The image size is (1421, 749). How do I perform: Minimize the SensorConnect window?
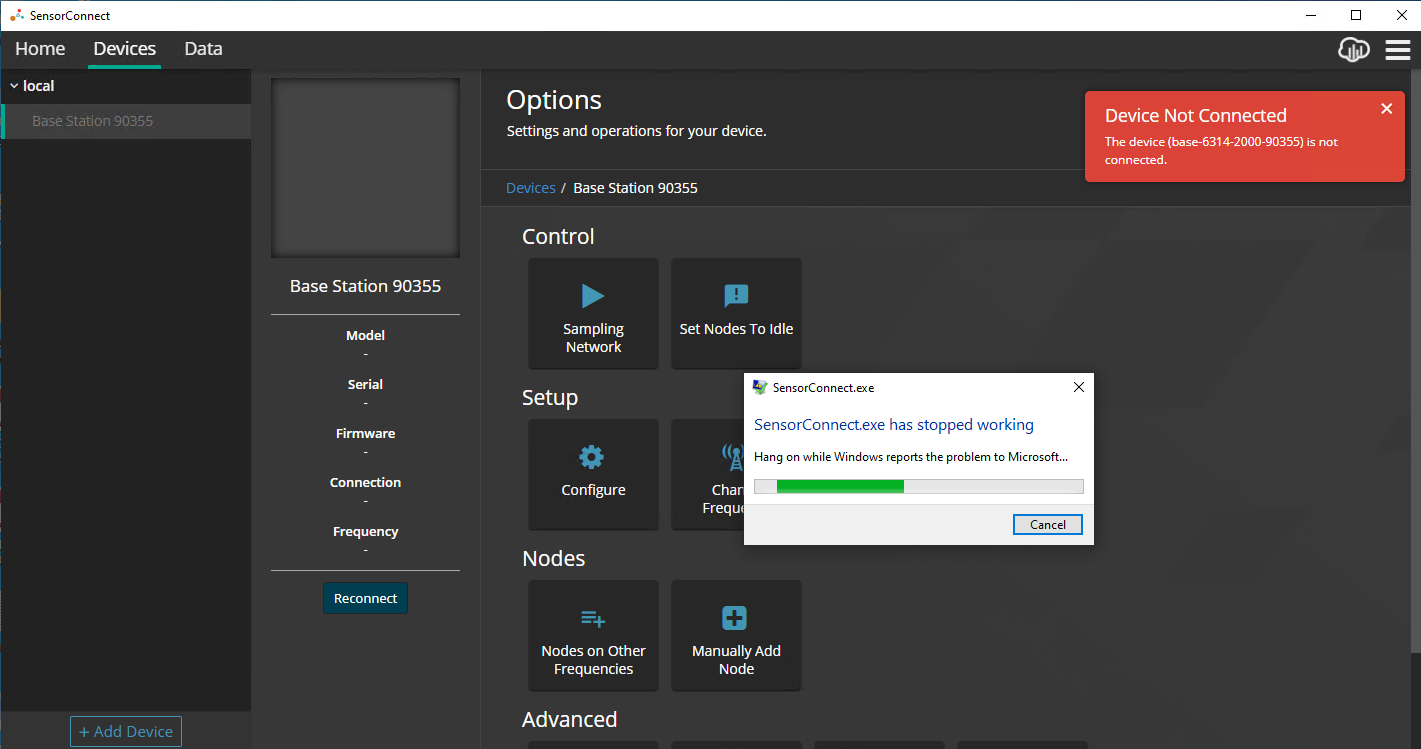(1311, 15)
